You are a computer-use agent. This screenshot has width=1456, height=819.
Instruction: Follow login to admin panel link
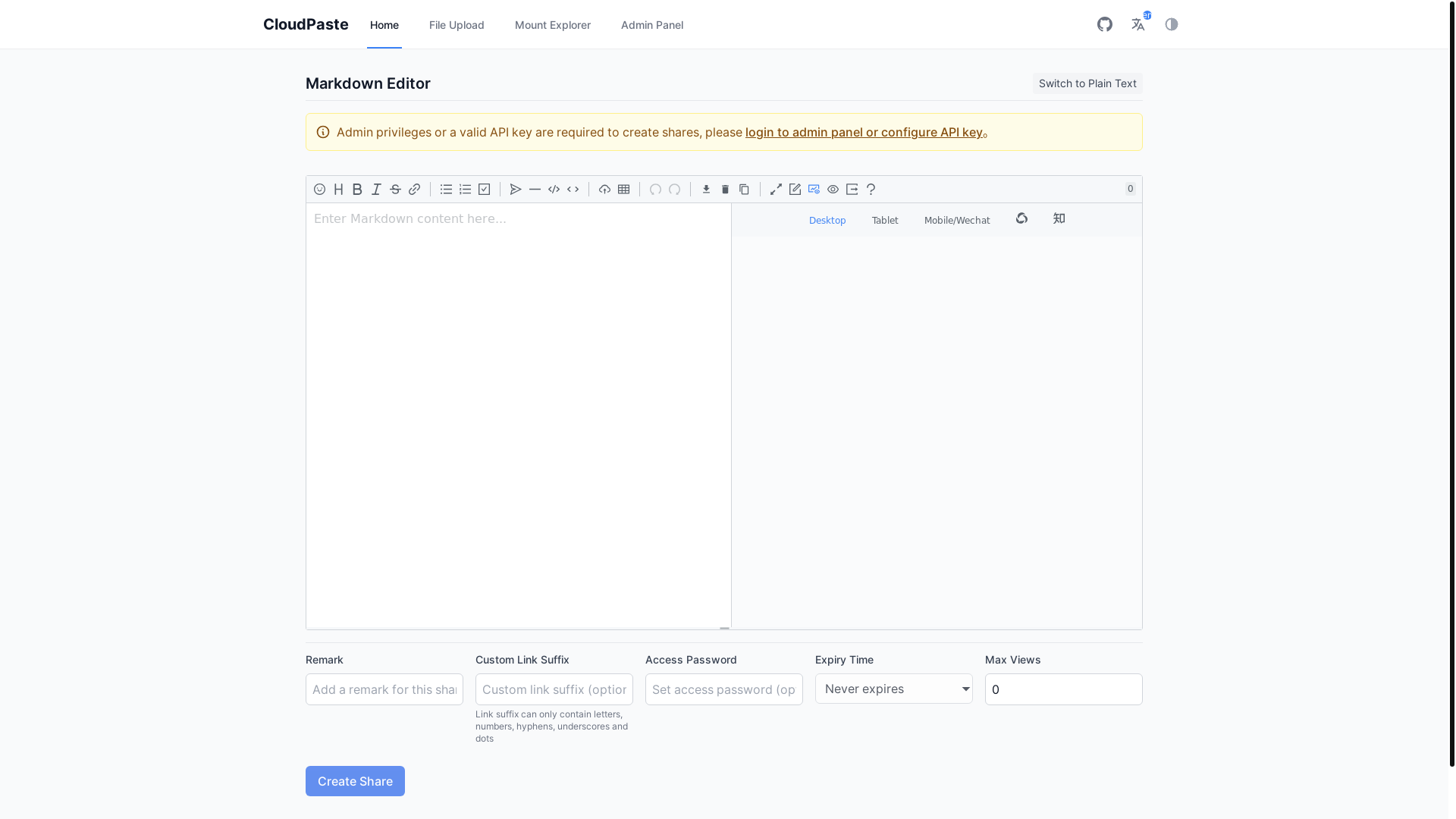point(864,132)
